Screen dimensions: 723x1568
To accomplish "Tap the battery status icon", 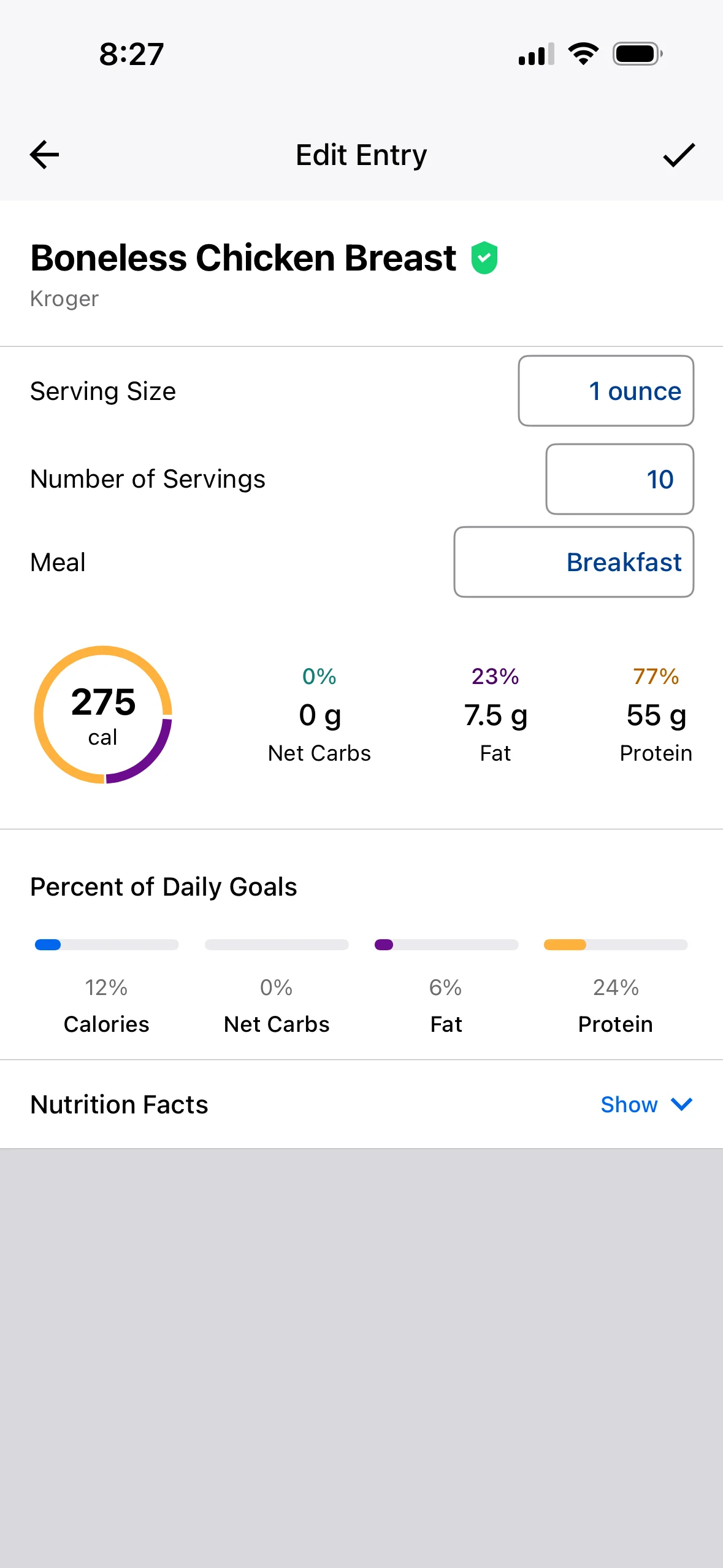I will [x=638, y=54].
